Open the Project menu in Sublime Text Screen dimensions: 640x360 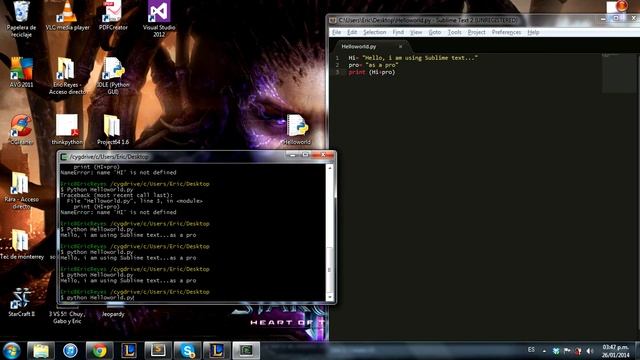[x=476, y=32]
